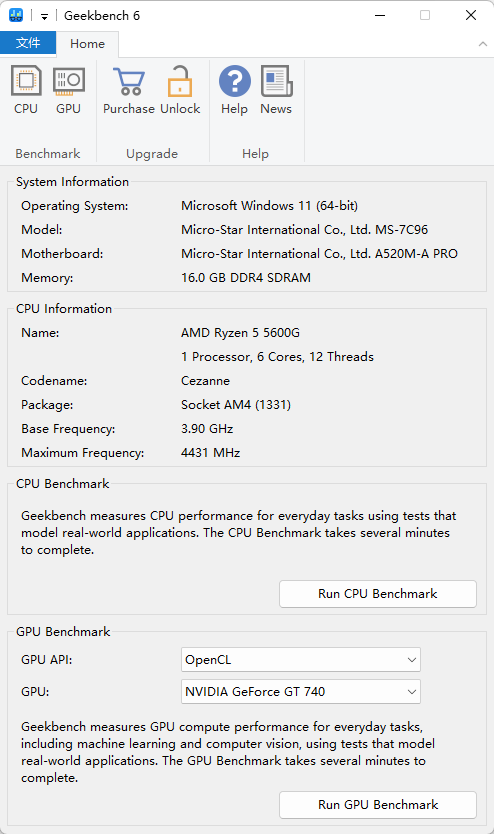Click the motherboard value 'A520M-A PRO'

pyautogui.click(x=319, y=254)
